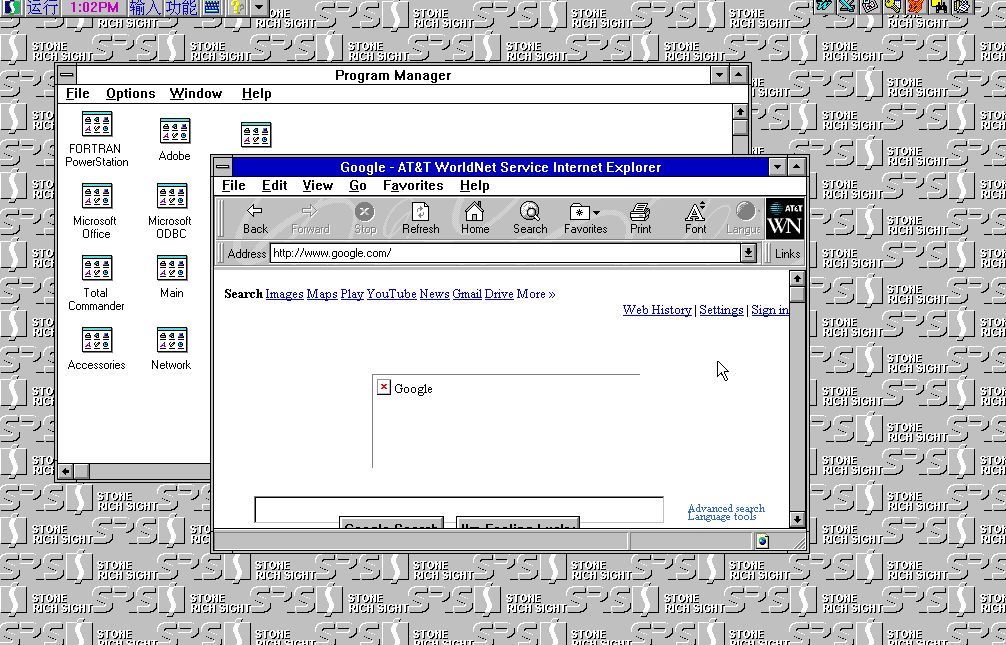The width and height of the screenshot is (1006, 645).
Task: Click the Search toolbar button
Action: [530, 219]
